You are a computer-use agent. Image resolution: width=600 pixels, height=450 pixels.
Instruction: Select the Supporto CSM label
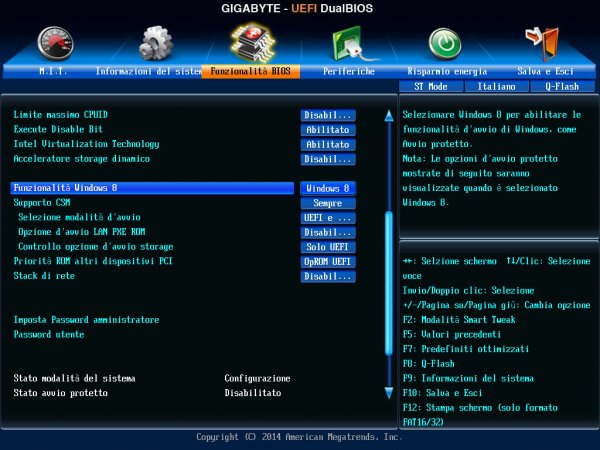(x=42, y=202)
